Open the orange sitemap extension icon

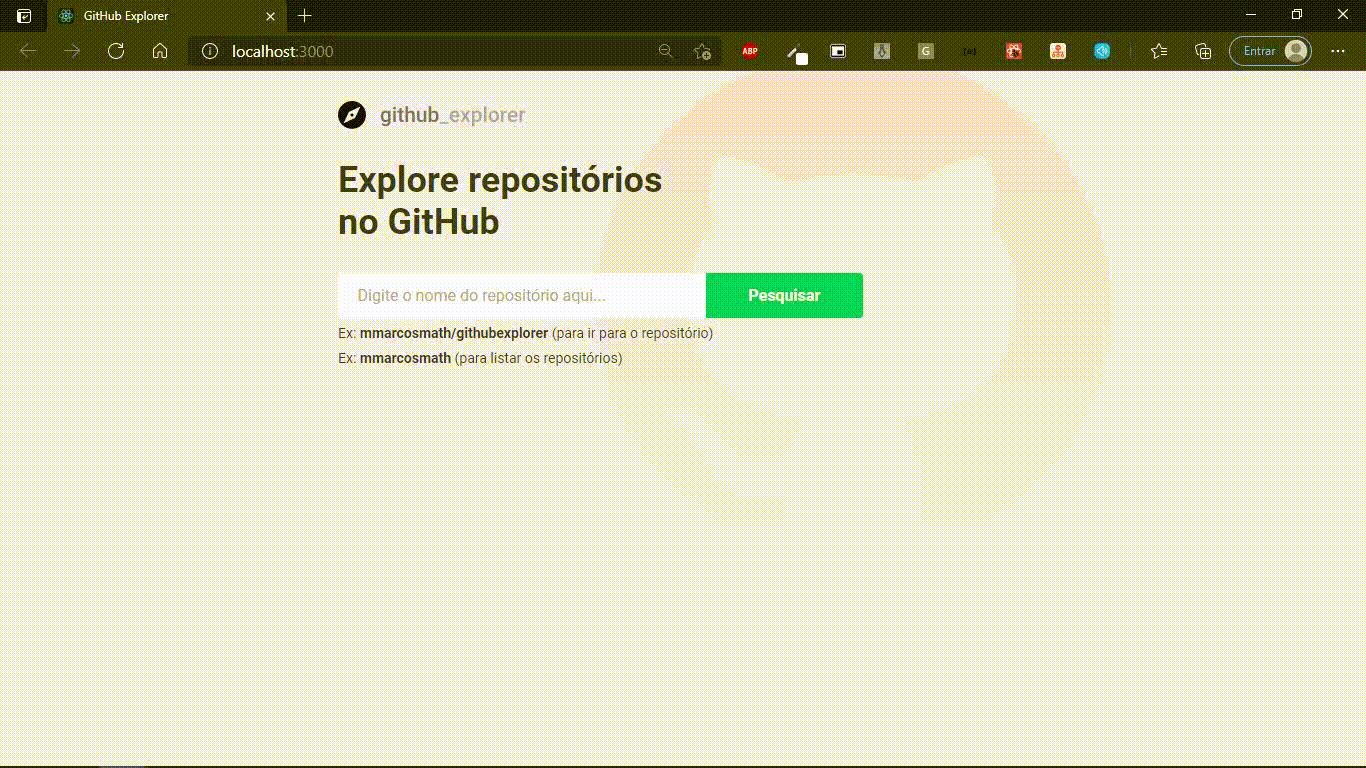point(1058,51)
